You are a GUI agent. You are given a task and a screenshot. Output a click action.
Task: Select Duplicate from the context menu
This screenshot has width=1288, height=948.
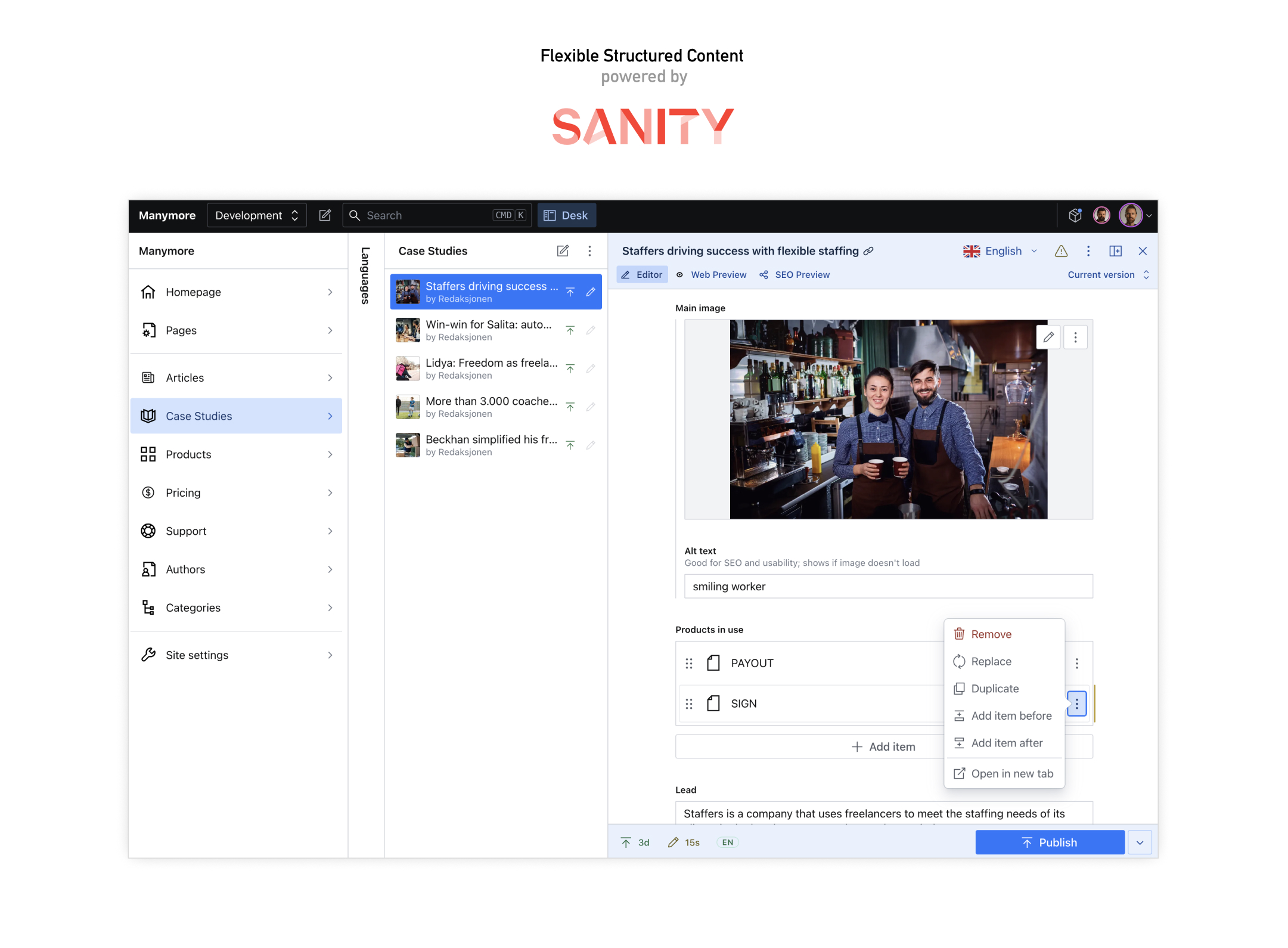(994, 689)
